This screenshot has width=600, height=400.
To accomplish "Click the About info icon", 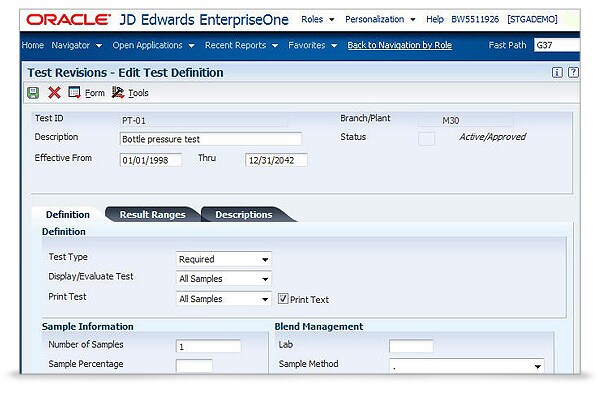I will click(557, 73).
